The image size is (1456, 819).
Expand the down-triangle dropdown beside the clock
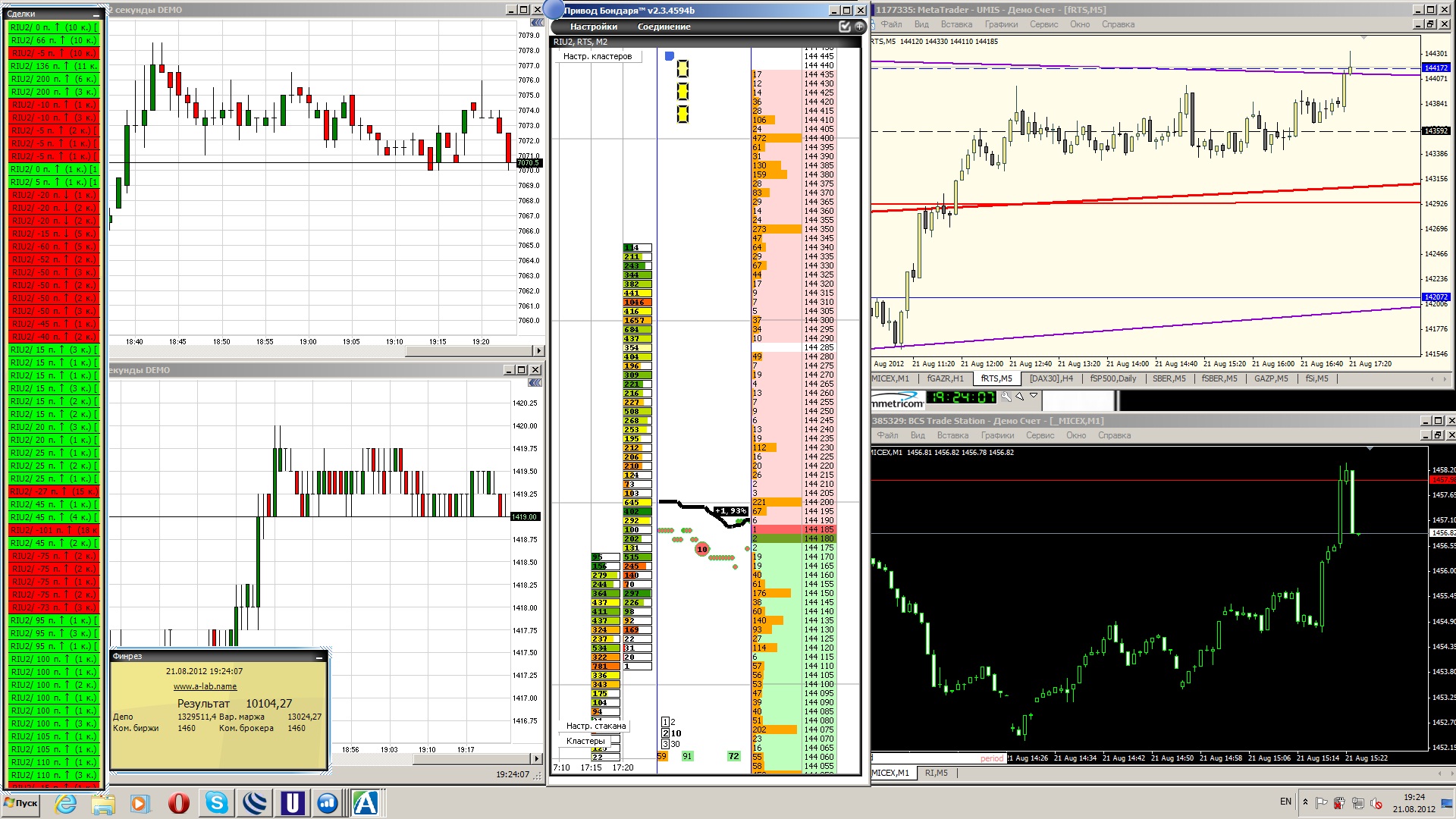(1033, 396)
